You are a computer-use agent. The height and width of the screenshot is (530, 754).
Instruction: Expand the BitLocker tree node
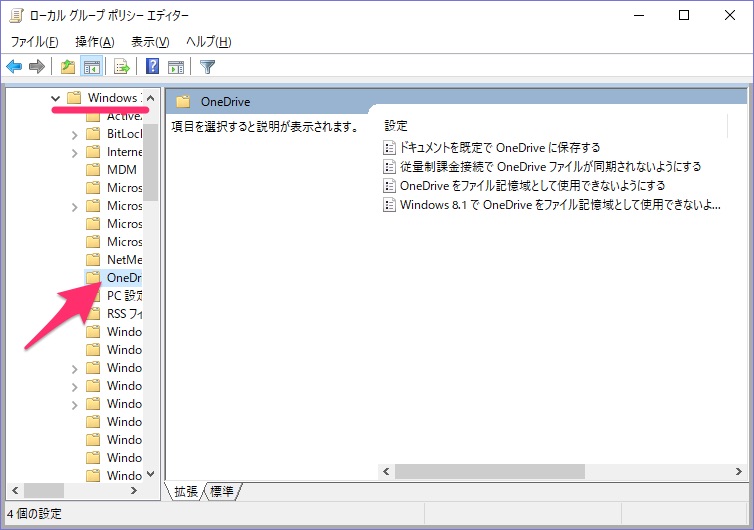75,135
